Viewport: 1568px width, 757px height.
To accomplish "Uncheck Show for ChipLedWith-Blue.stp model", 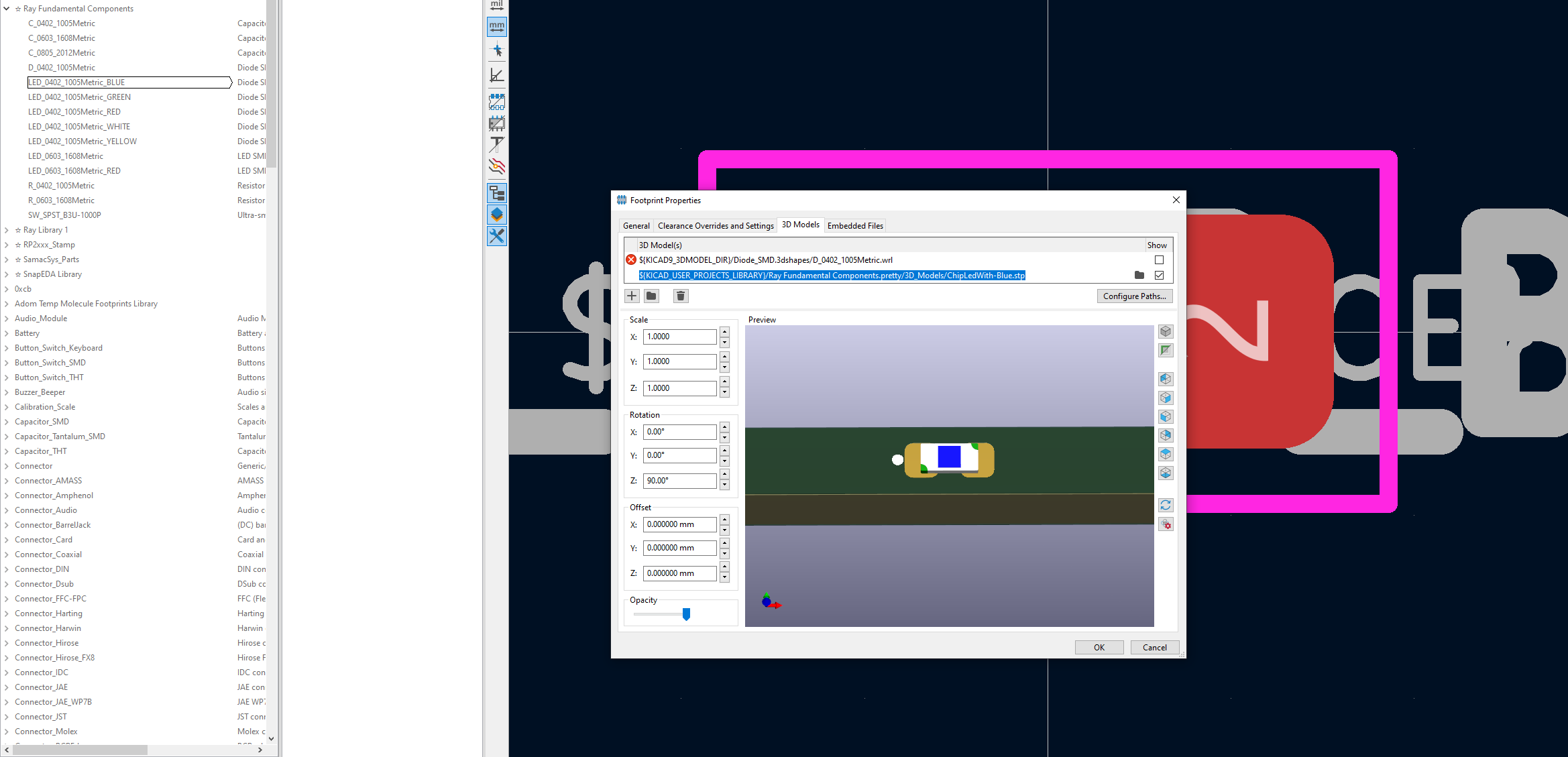I will (x=1159, y=275).
